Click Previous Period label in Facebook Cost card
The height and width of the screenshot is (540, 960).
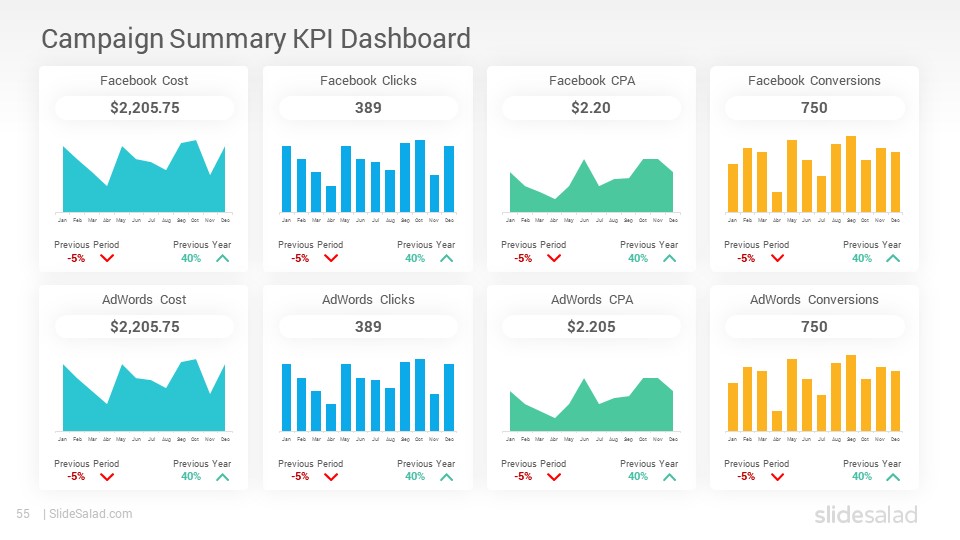pos(86,244)
